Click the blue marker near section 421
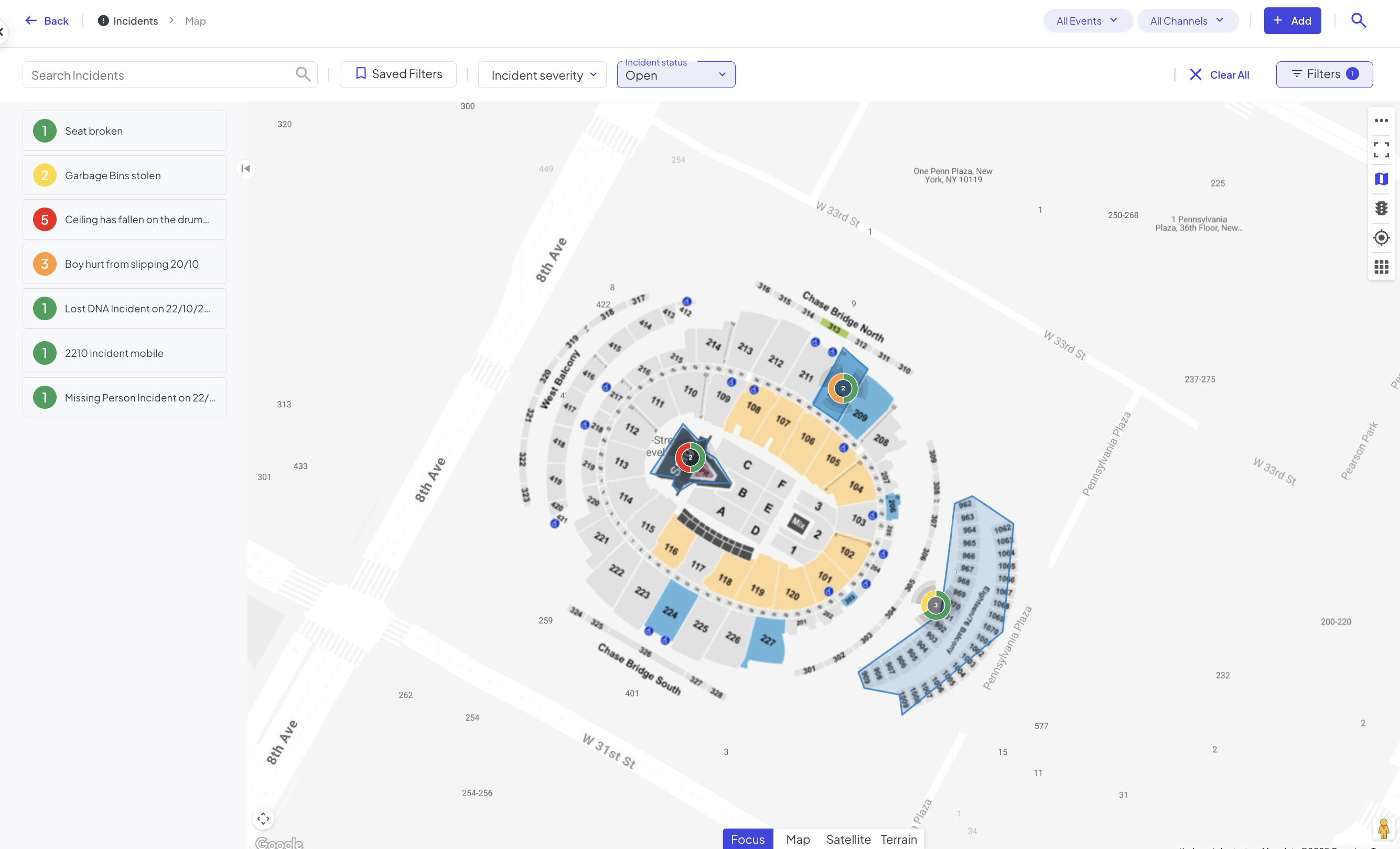Image resolution: width=1400 pixels, height=849 pixels. coord(555,524)
